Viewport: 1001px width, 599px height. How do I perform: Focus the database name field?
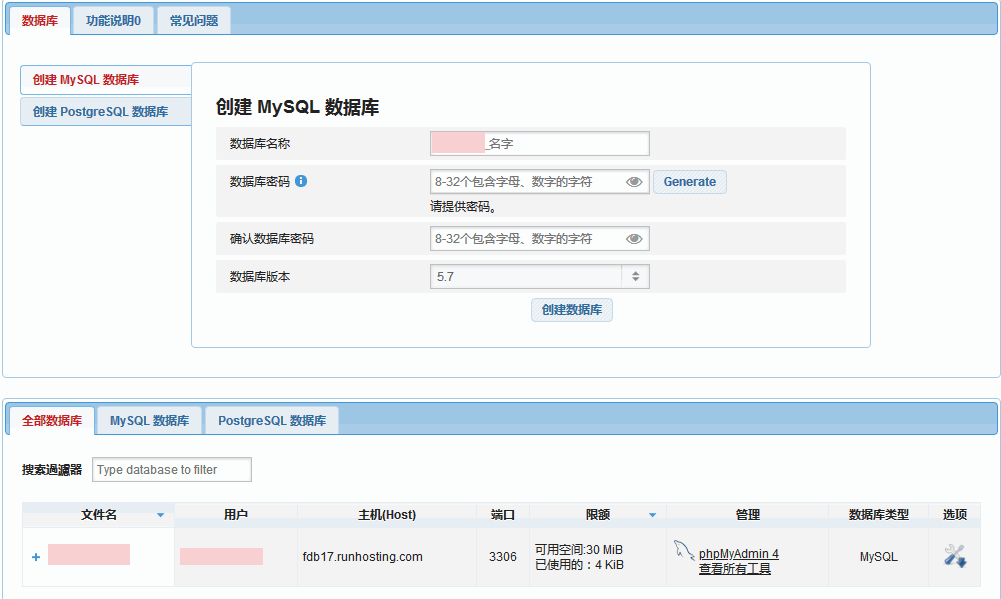pyautogui.click(x=539, y=144)
